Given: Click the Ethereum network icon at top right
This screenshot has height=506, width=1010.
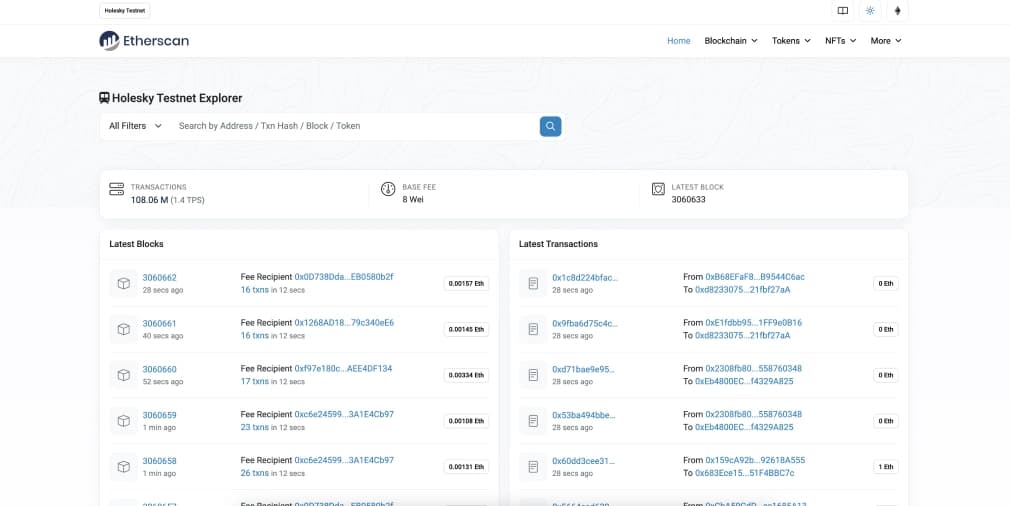Looking at the screenshot, I should point(897,11).
